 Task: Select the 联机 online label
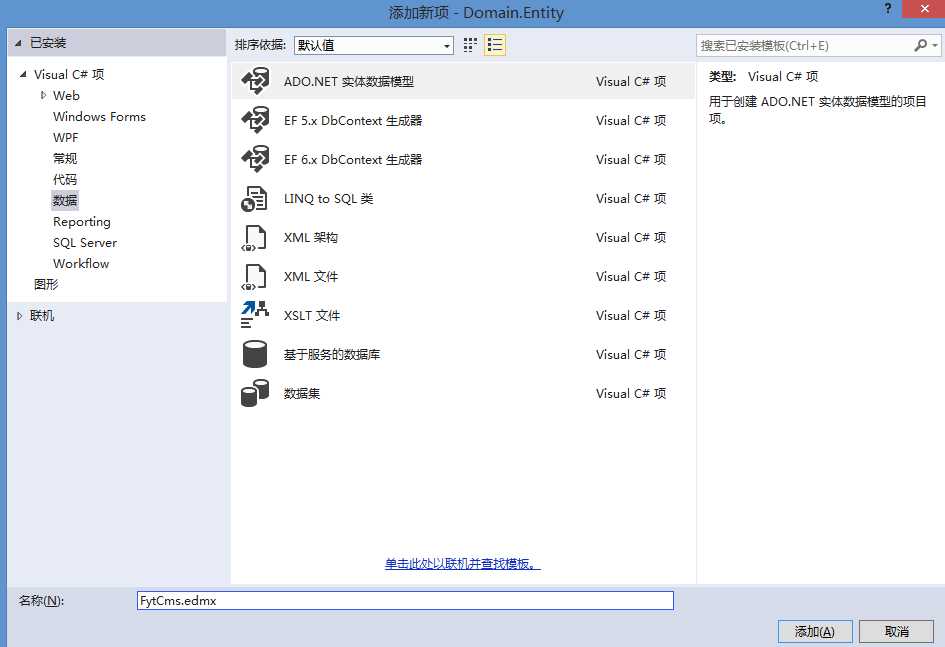coord(42,316)
